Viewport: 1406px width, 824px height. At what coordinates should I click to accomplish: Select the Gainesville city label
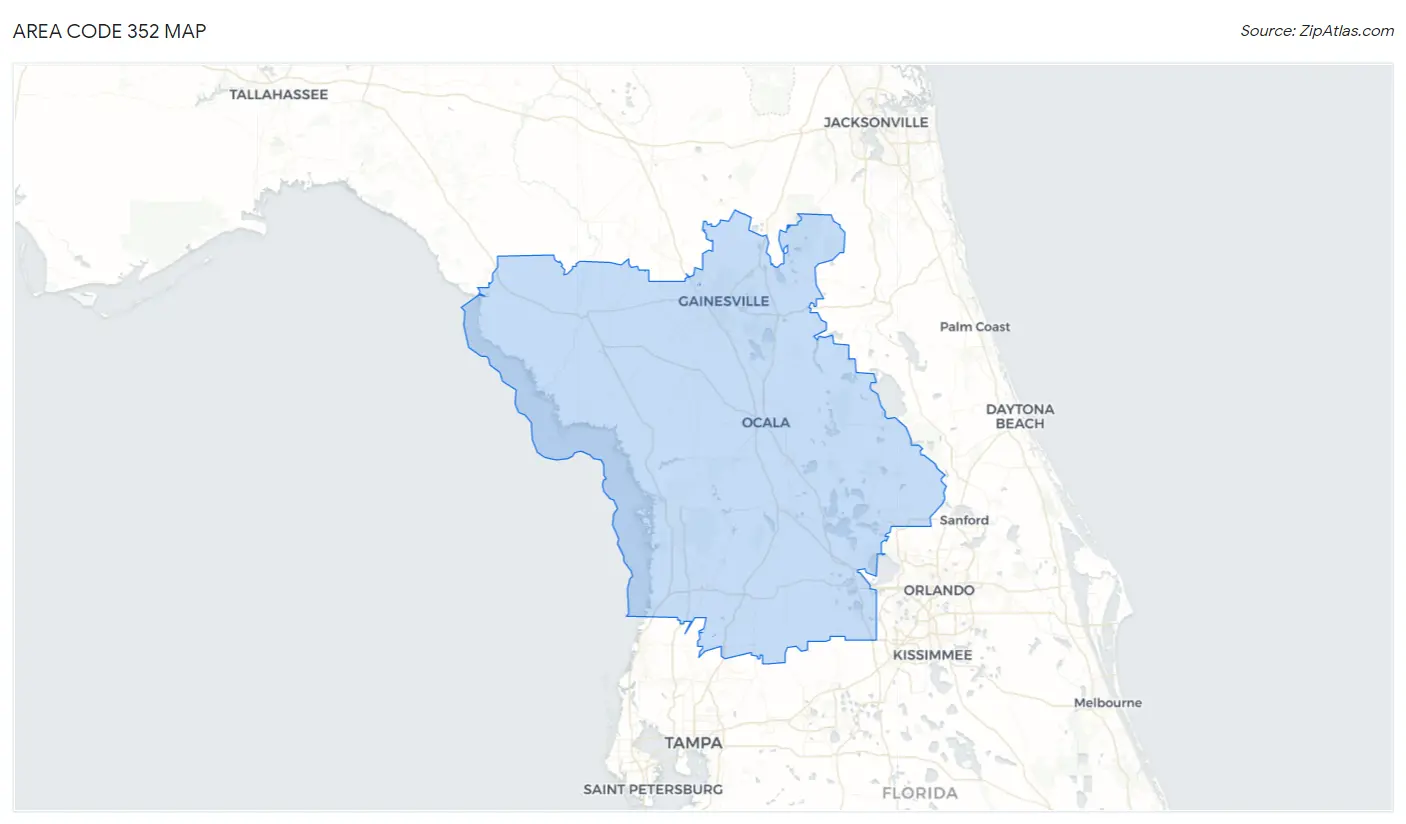tap(723, 301)
